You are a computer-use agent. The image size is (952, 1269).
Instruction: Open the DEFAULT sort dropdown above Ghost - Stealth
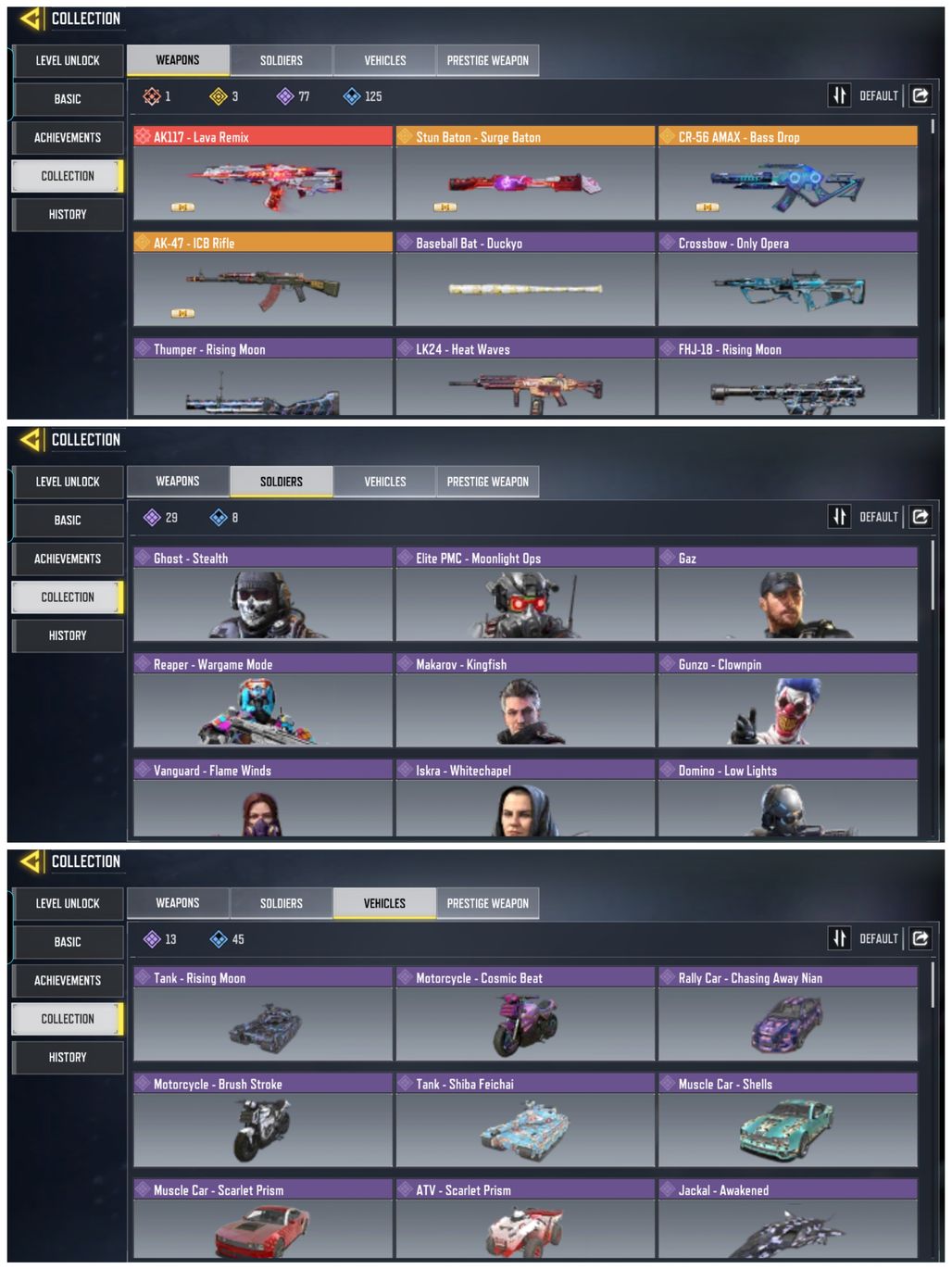coord(879,517)
